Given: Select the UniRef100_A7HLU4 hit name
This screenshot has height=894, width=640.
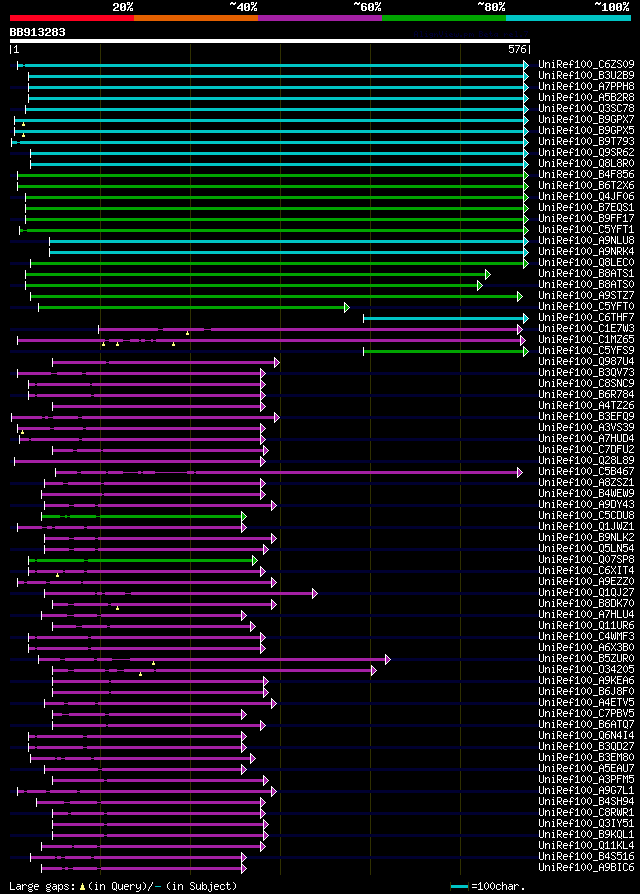Looking at the screenshot, I should point(586,615).
